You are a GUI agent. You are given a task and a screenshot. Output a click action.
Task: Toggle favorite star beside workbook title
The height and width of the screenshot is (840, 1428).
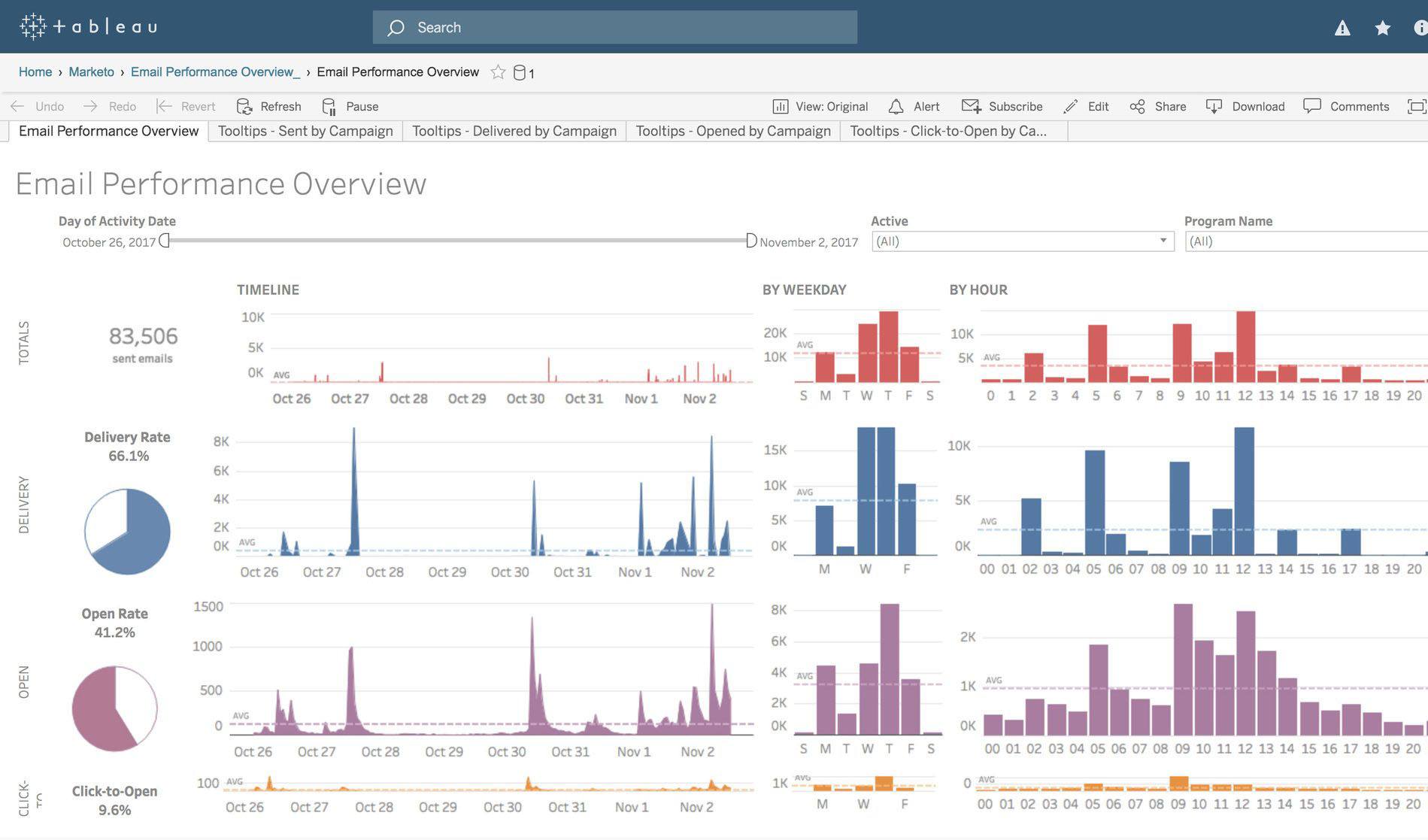click(x=497, y=72)
